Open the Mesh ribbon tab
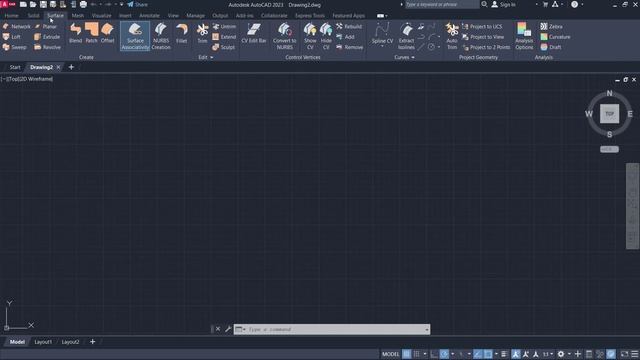Viewport: 640px width, 360px height. pos(78,16)
